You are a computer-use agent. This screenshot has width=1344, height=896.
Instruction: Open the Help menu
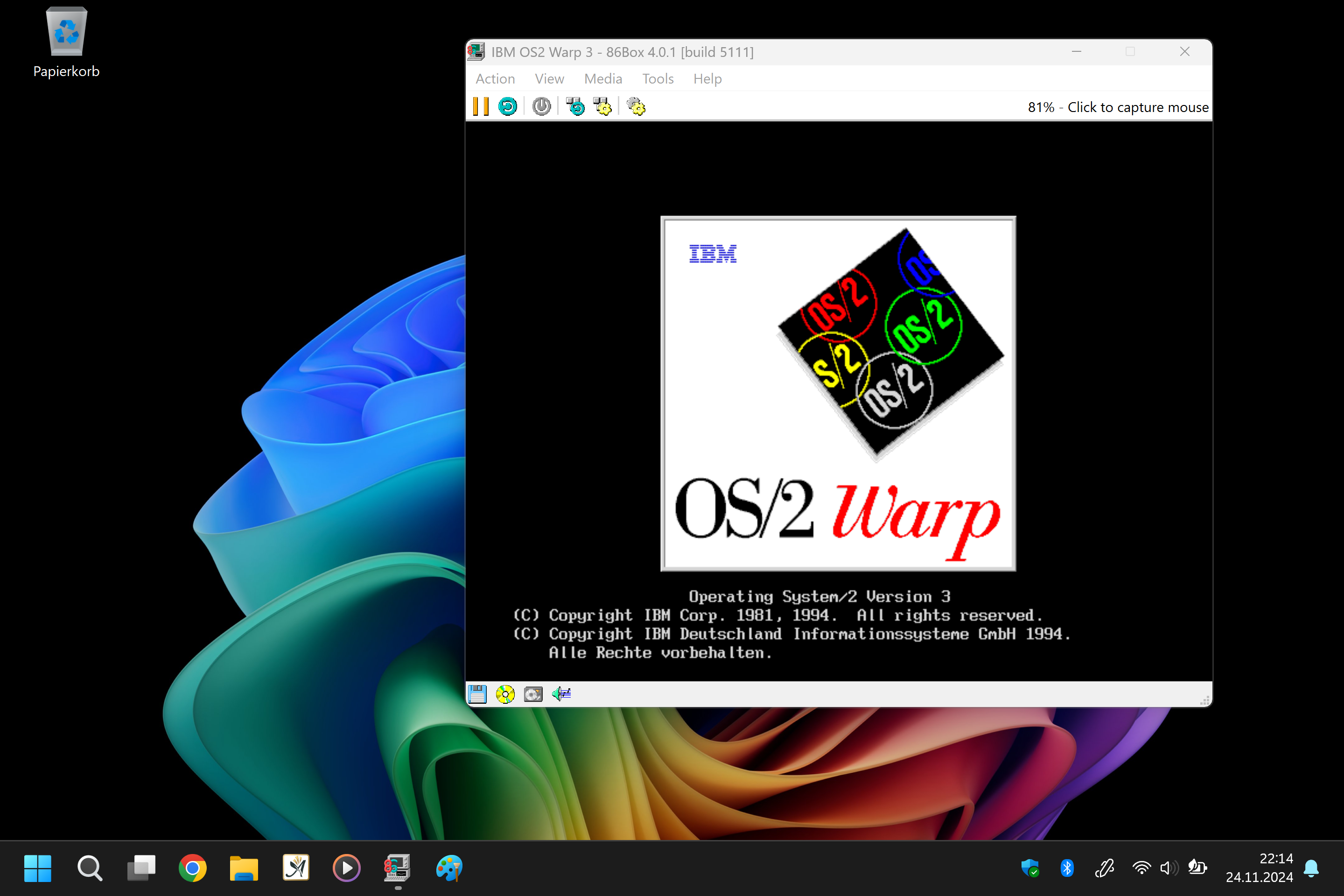(707, 79)
